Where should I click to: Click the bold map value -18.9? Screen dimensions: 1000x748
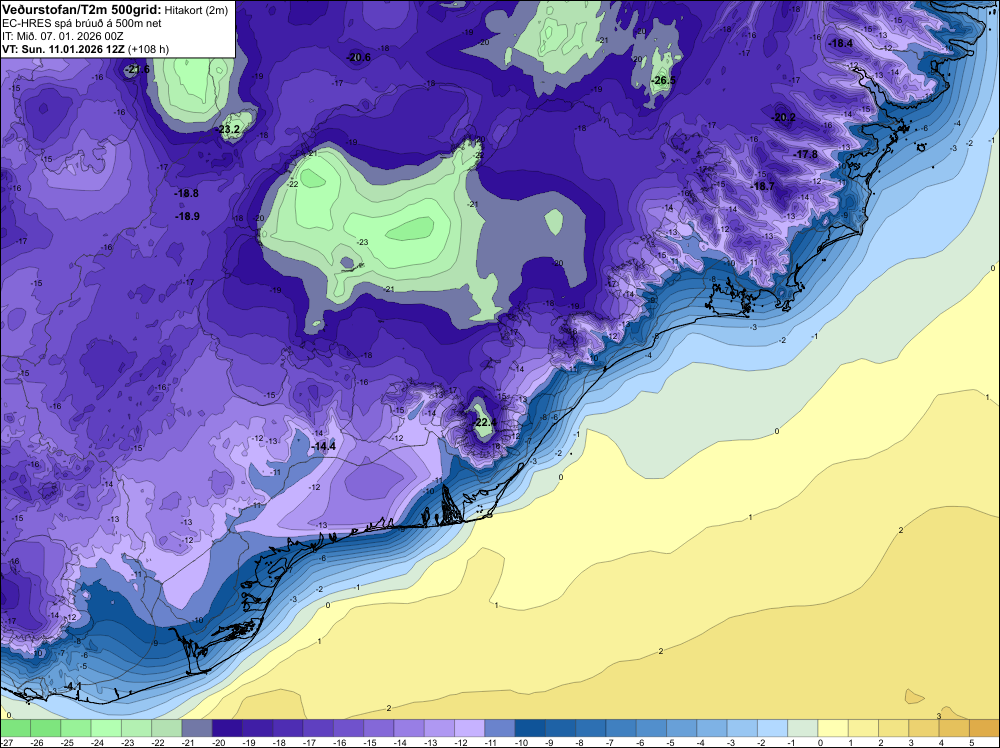[188, 216]
